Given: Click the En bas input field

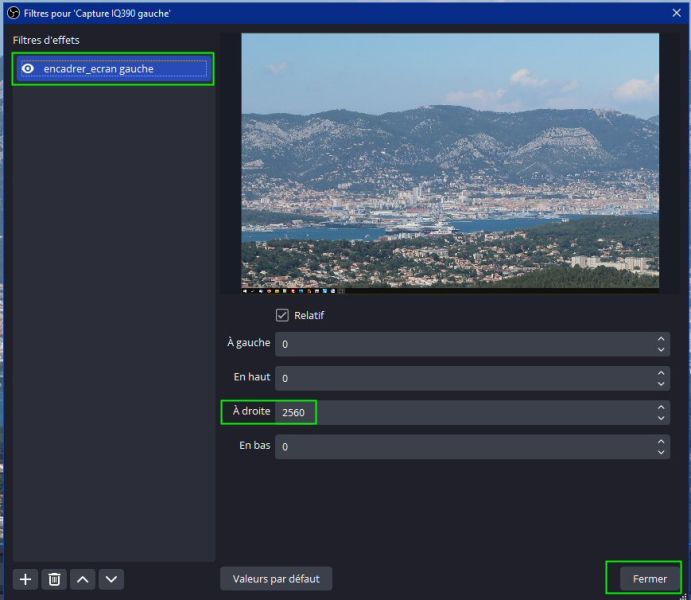Looking at the screenshot, I should pos(472,447).
